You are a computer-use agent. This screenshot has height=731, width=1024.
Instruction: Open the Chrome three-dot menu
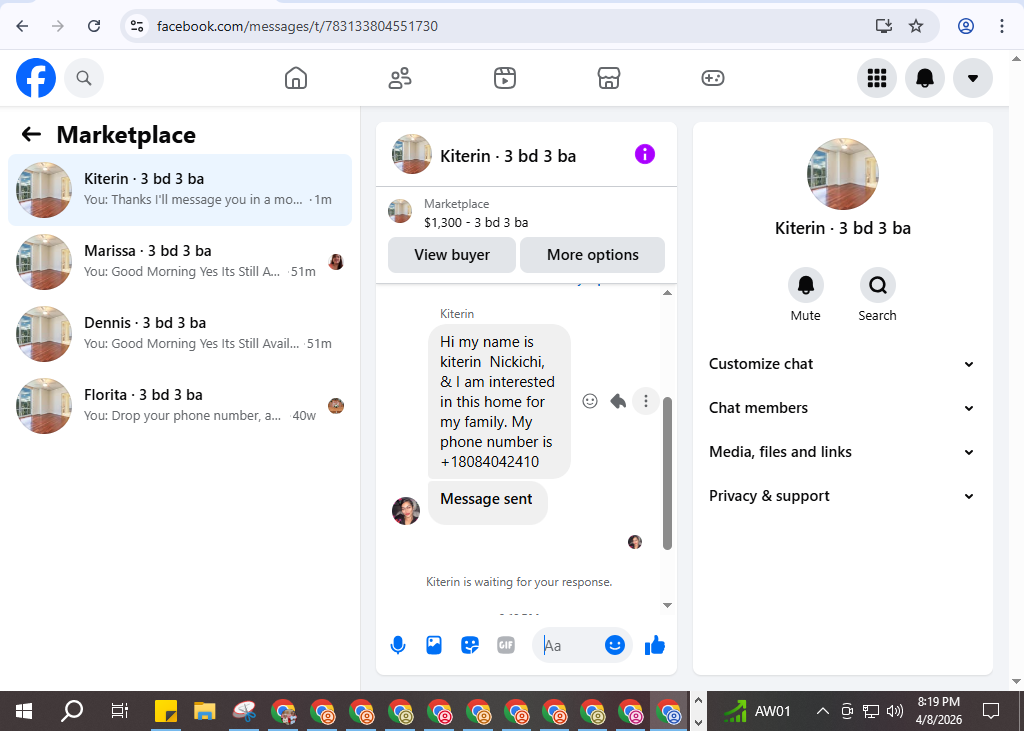[x=1002, y=26]
